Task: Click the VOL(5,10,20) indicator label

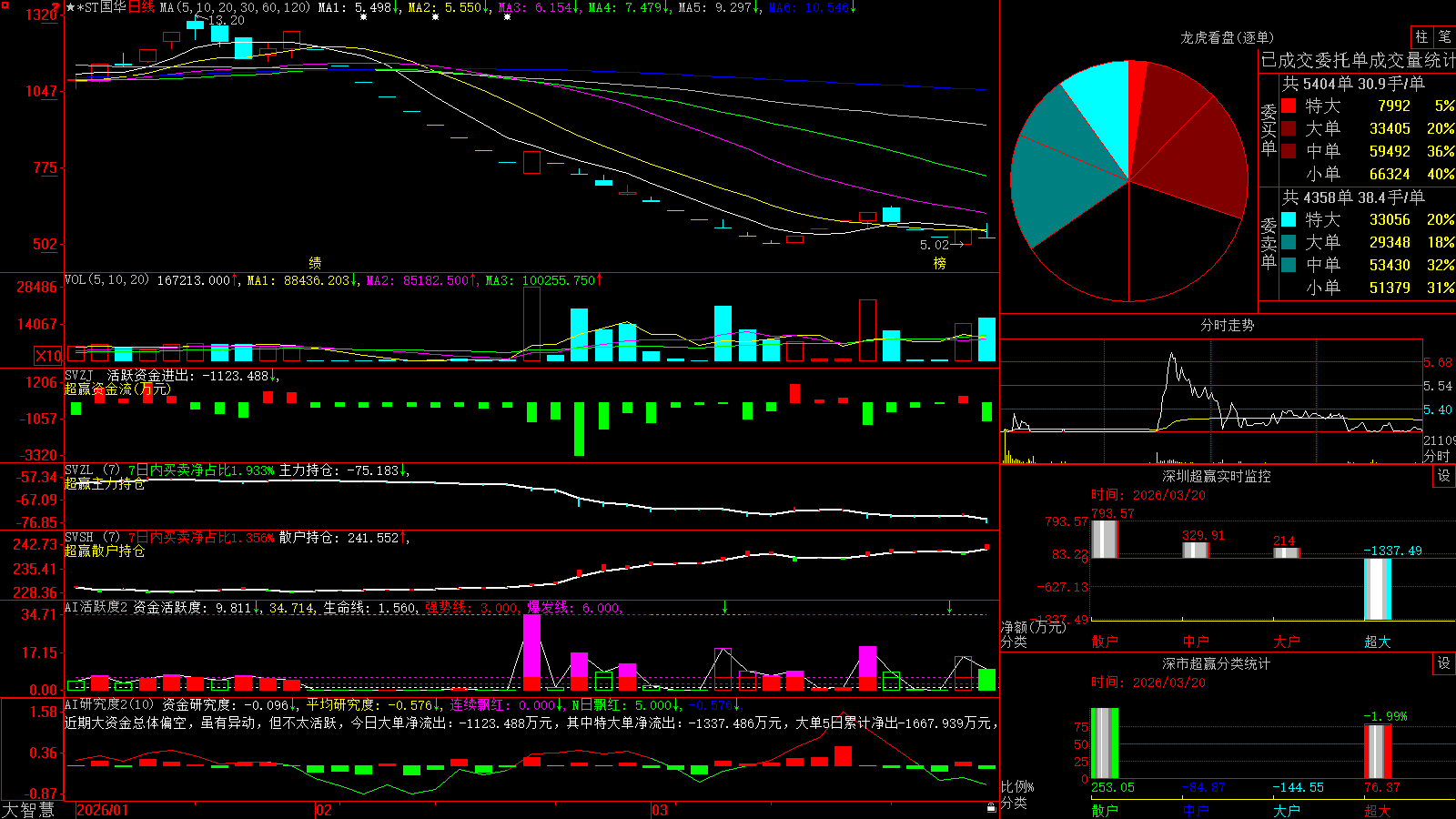Action: tap(106, 280)
